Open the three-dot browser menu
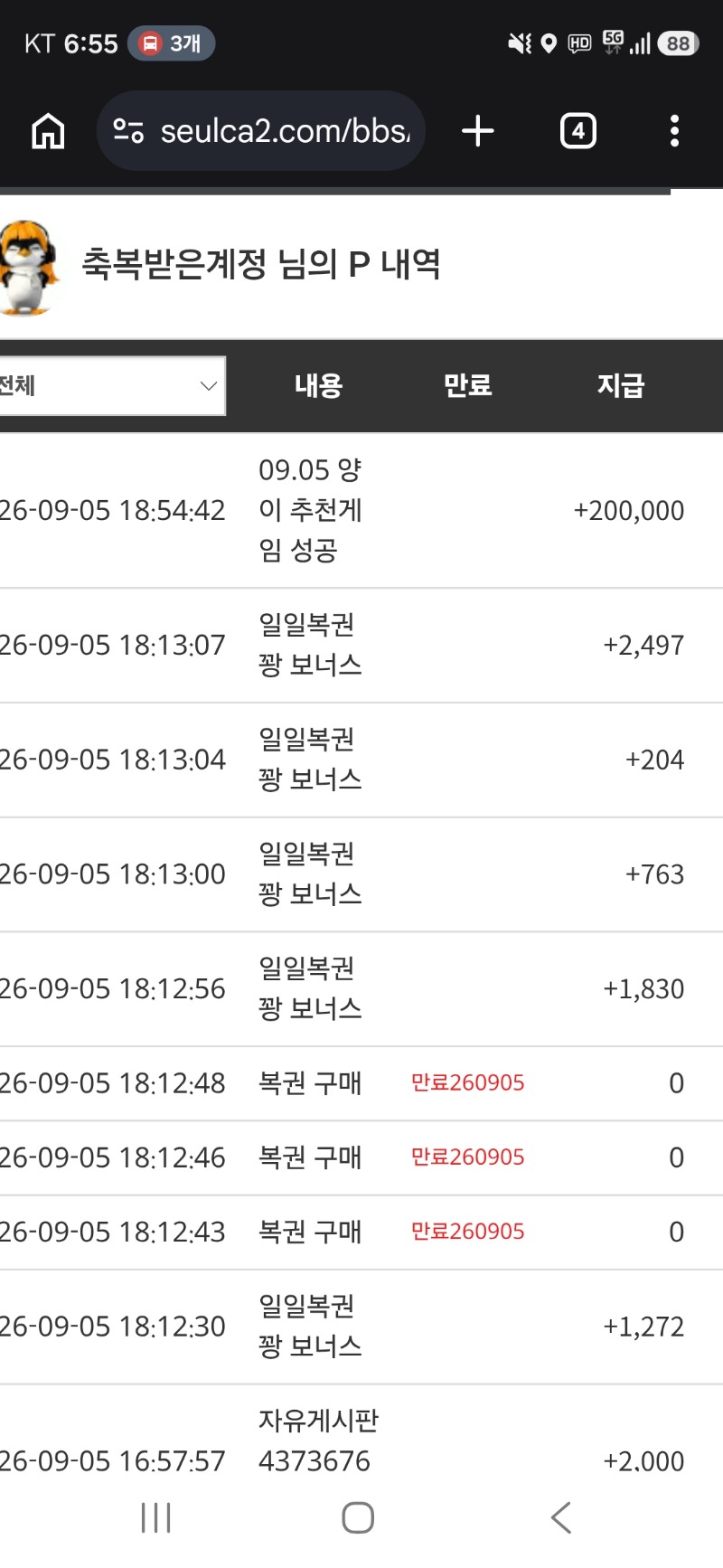Viewport: 723px width, 1568px height. tap(674, 131)
